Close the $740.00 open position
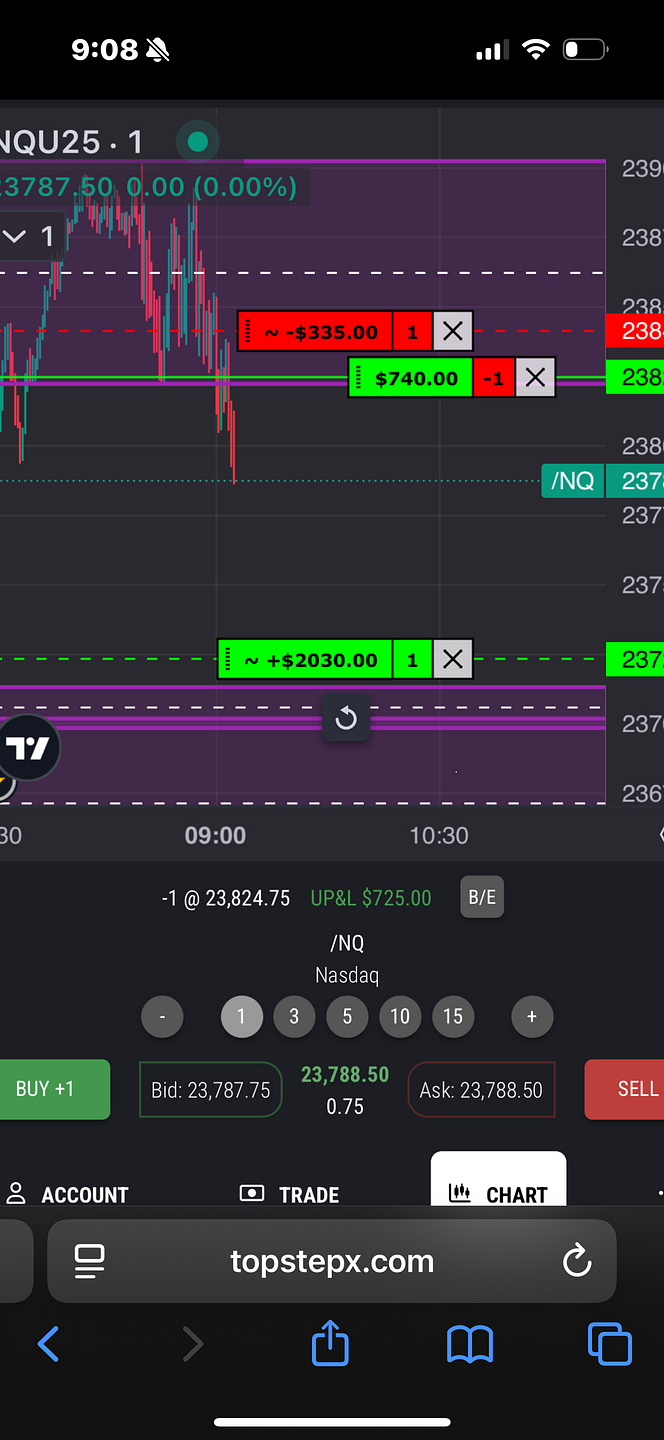The height and width of the screenshot is (1440, 664). click(x=535, y=378)
